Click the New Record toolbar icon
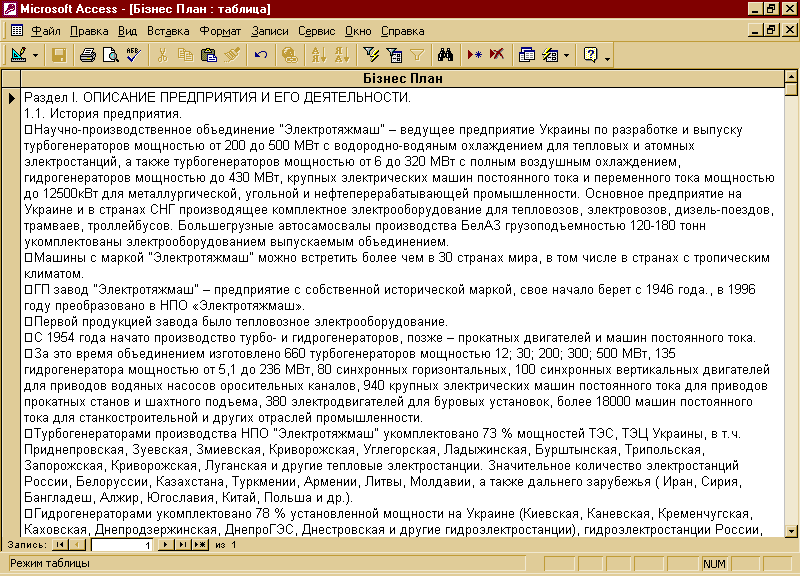Image resolution: width=800 pixels, height=576 pixels. pos(474,55)
